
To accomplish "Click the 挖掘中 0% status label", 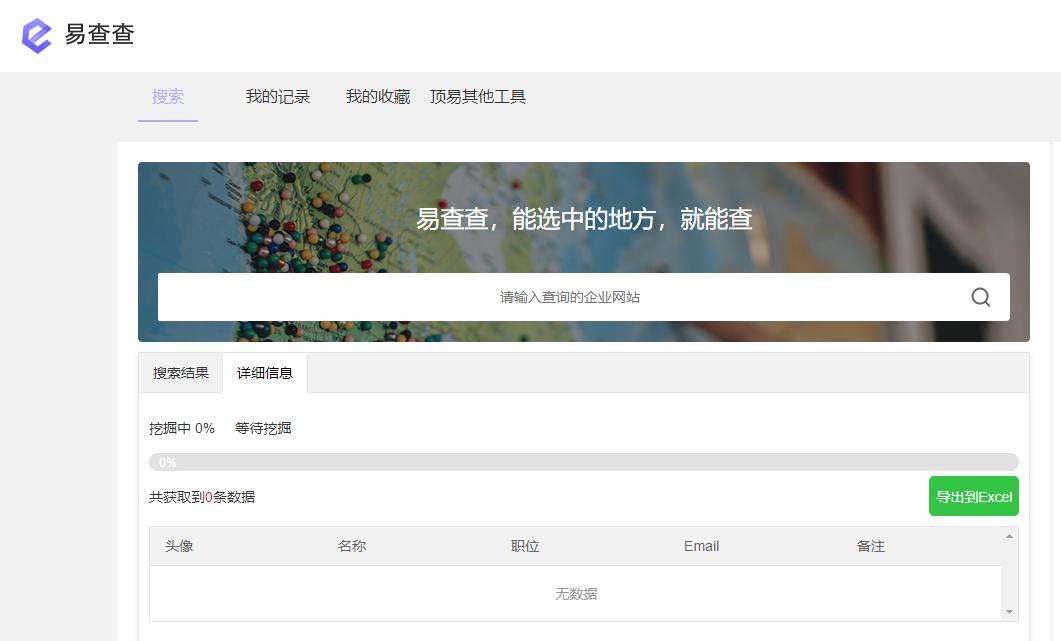I will [184, 427].
